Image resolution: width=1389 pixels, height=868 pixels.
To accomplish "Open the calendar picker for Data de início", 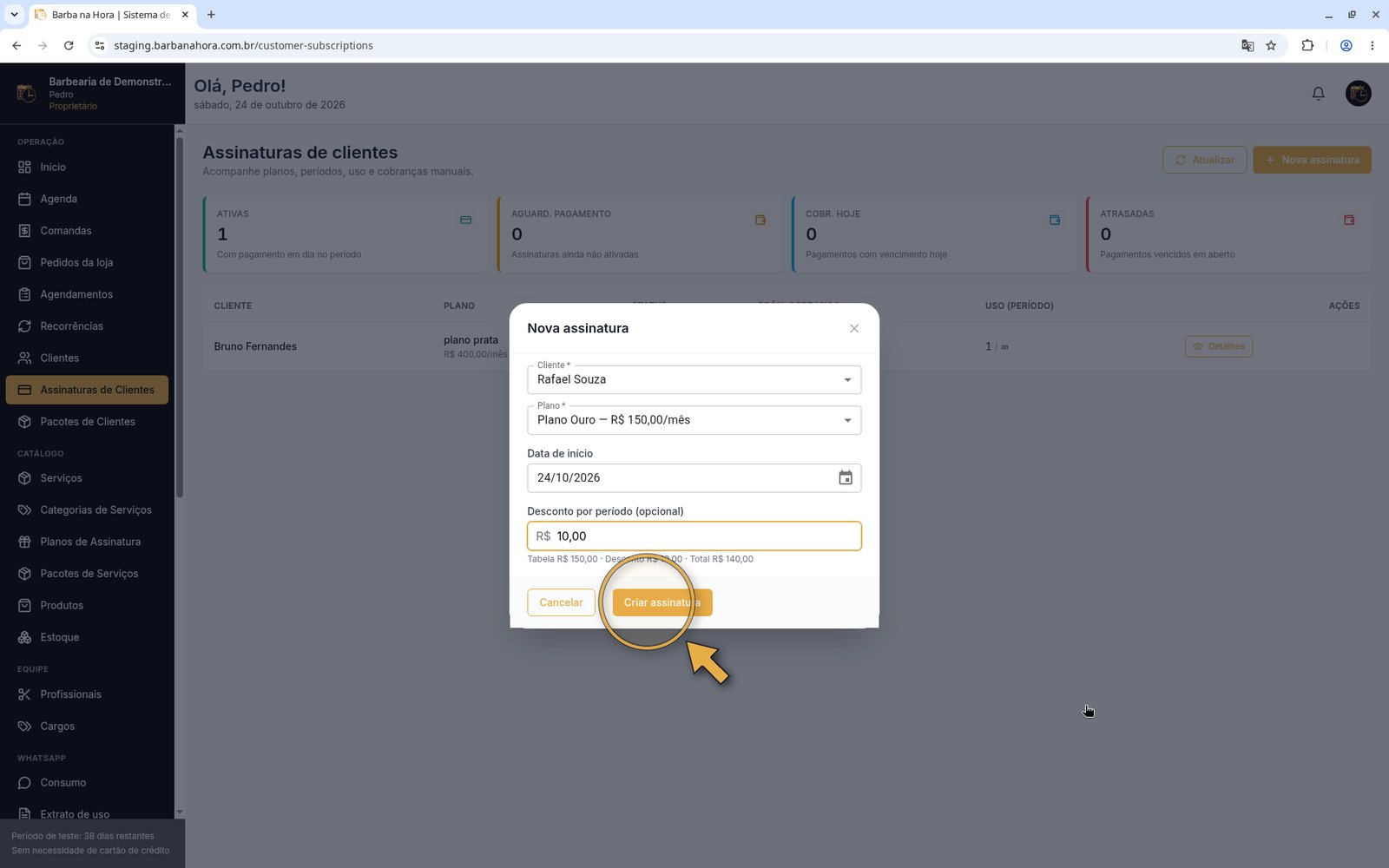I will click(x=846, y=478).
